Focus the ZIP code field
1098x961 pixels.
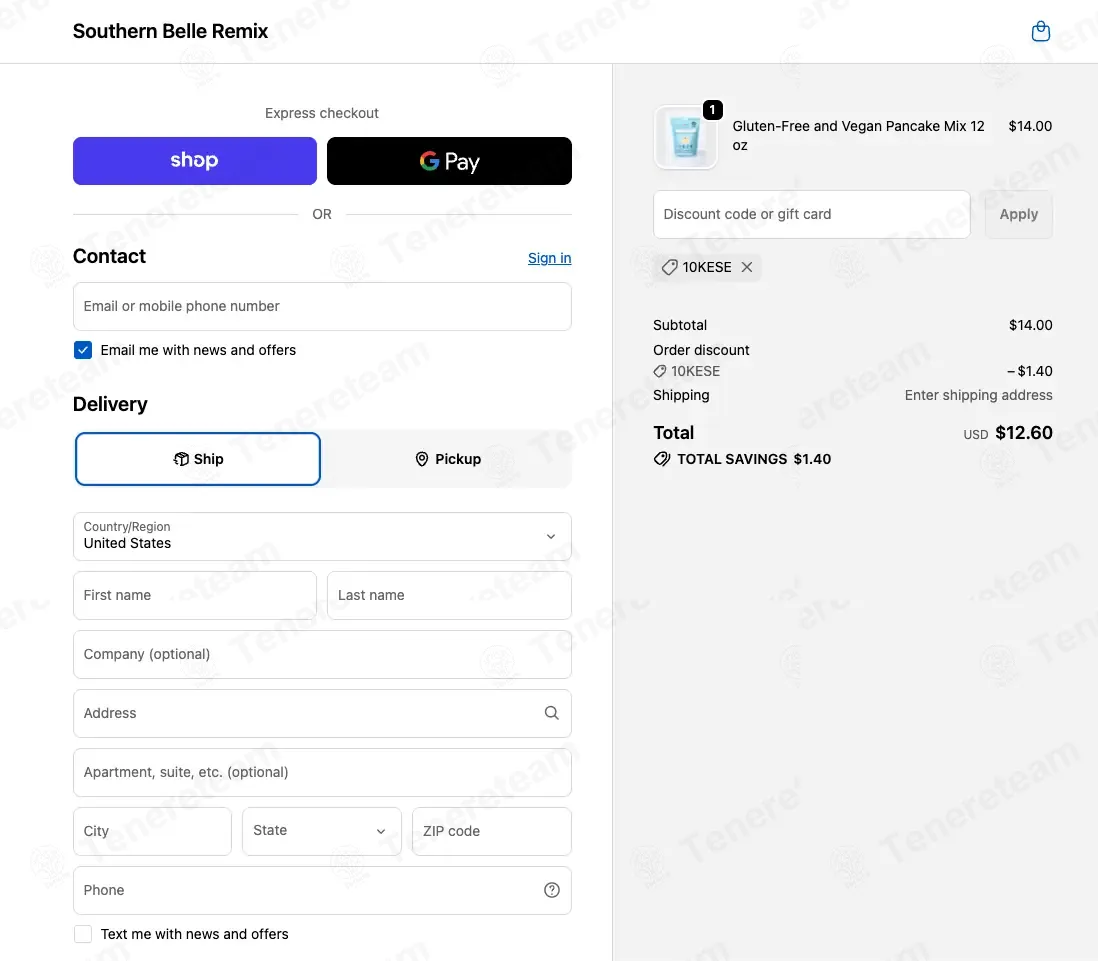coord(492,831)
